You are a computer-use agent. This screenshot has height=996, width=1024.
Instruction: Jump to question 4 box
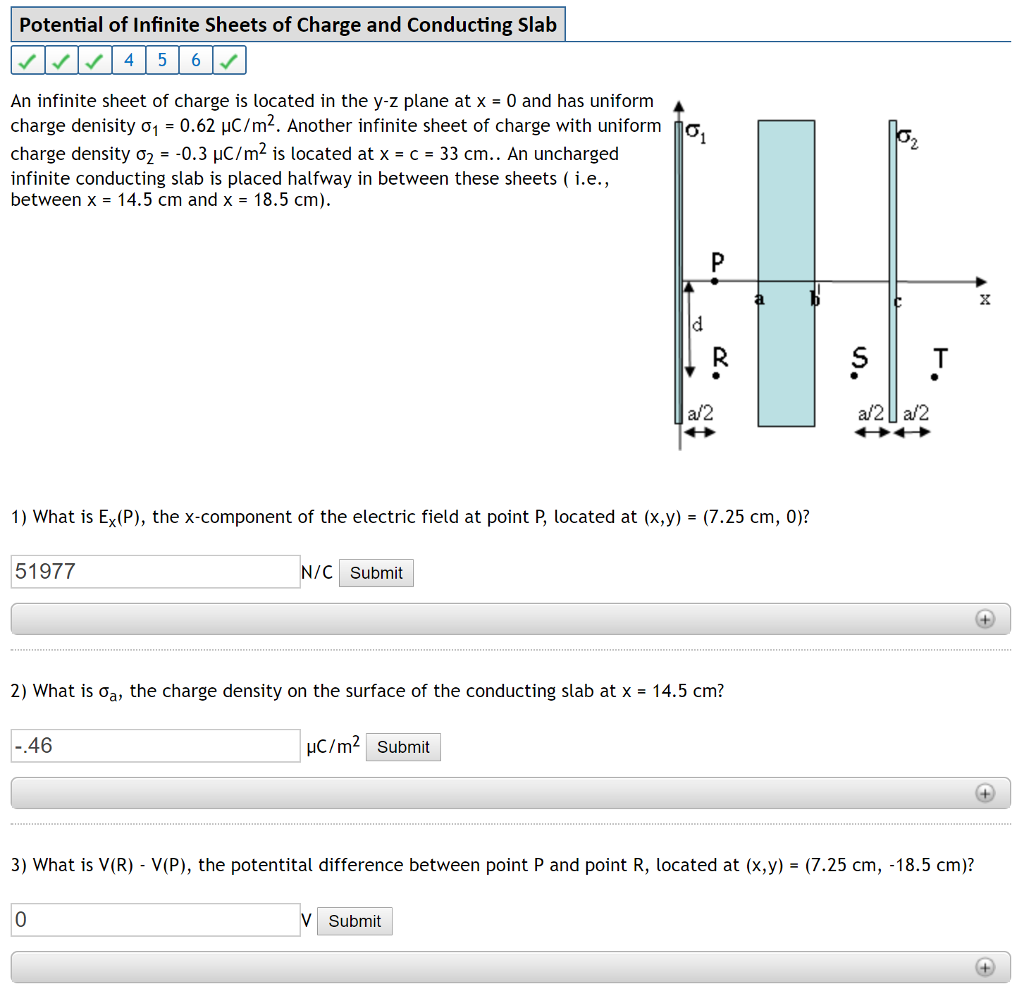click(x=129, y=61)
